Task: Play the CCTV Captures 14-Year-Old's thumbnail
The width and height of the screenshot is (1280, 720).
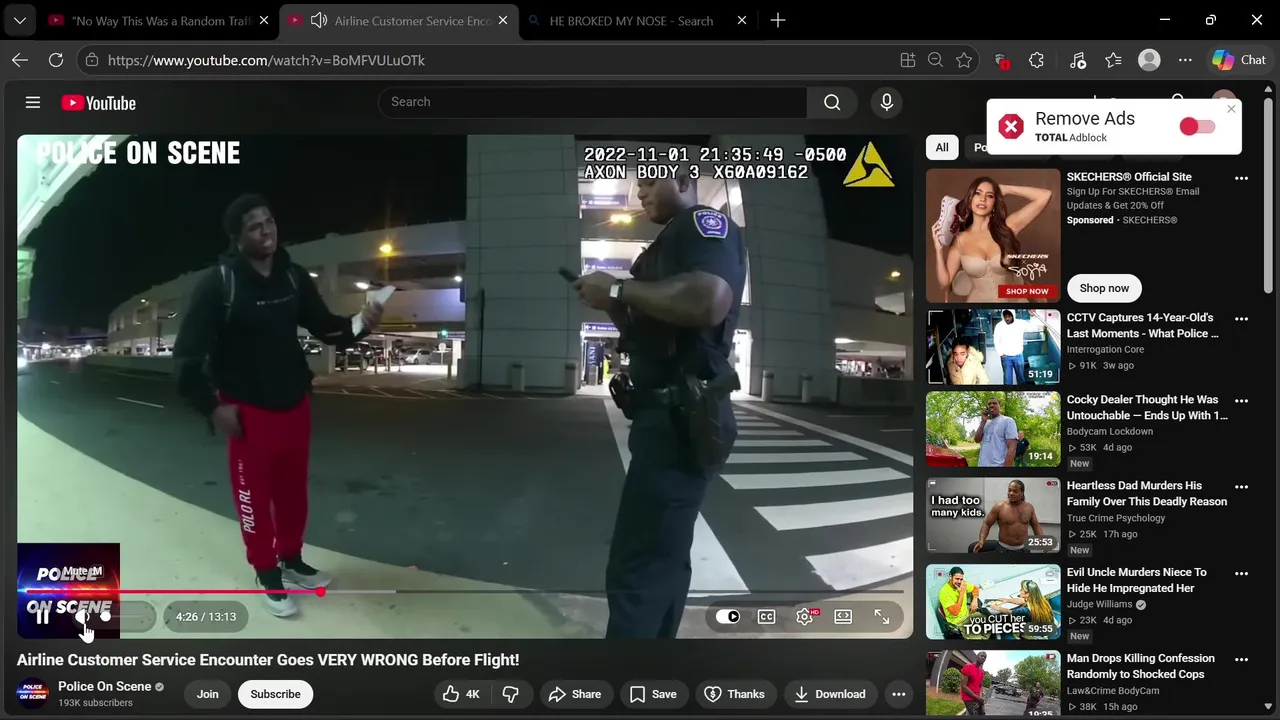Action: click(x=993, y=346)
